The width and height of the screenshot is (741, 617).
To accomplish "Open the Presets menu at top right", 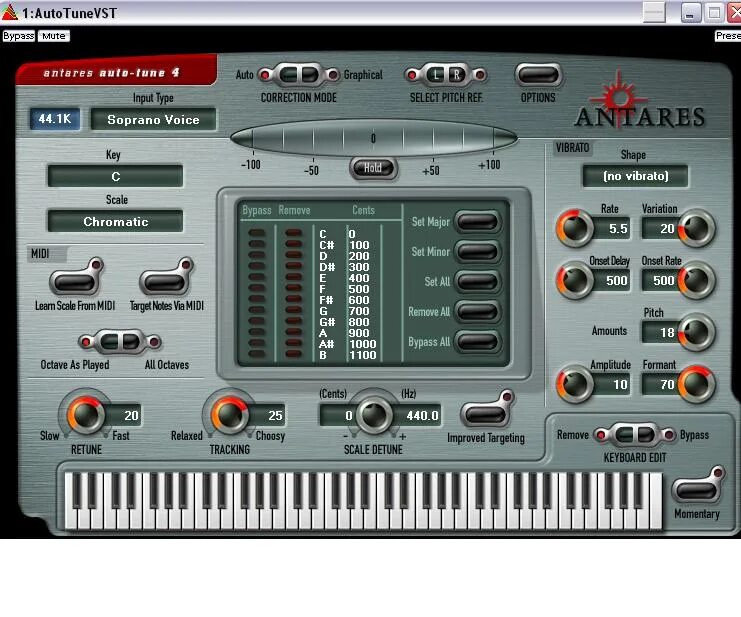I will point(728,36).
